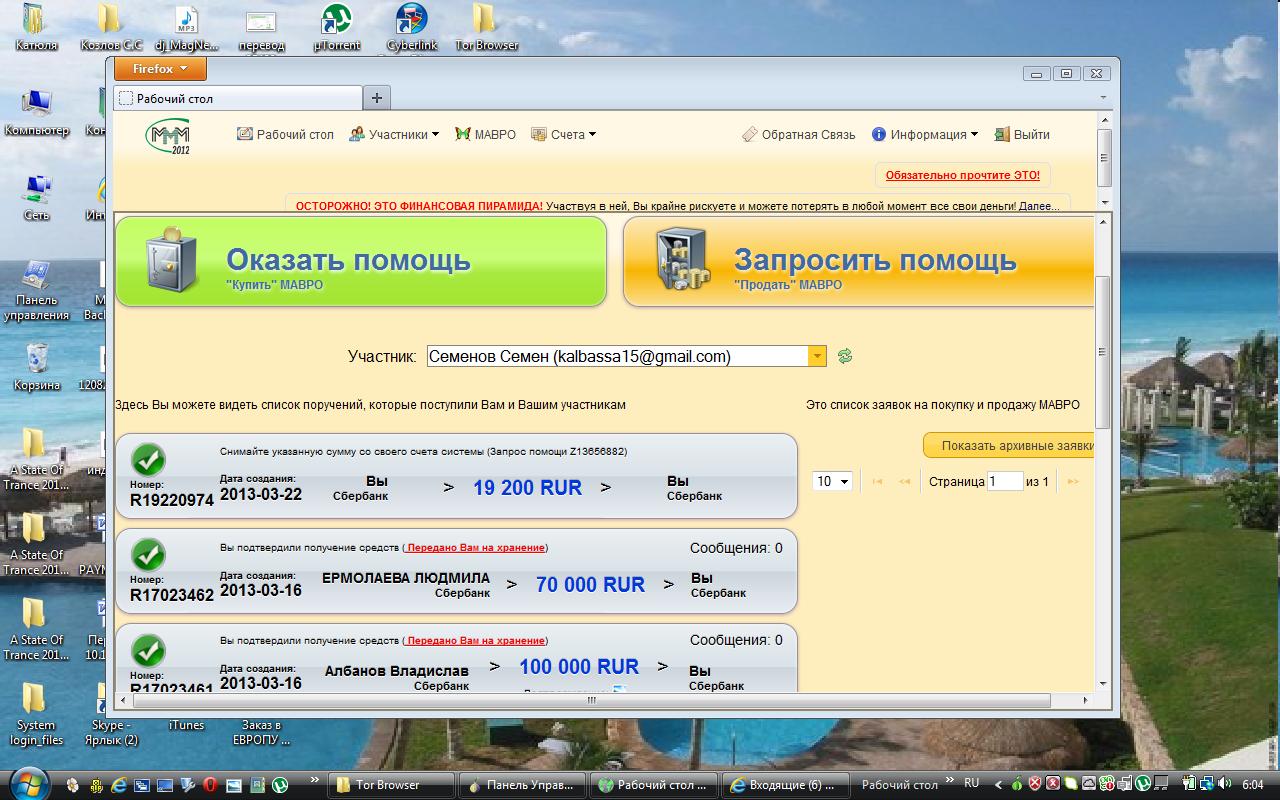Open the Компьютер desktop icon
The image size is (1280, 800).
pyautogui.click(x=37, y=112)
